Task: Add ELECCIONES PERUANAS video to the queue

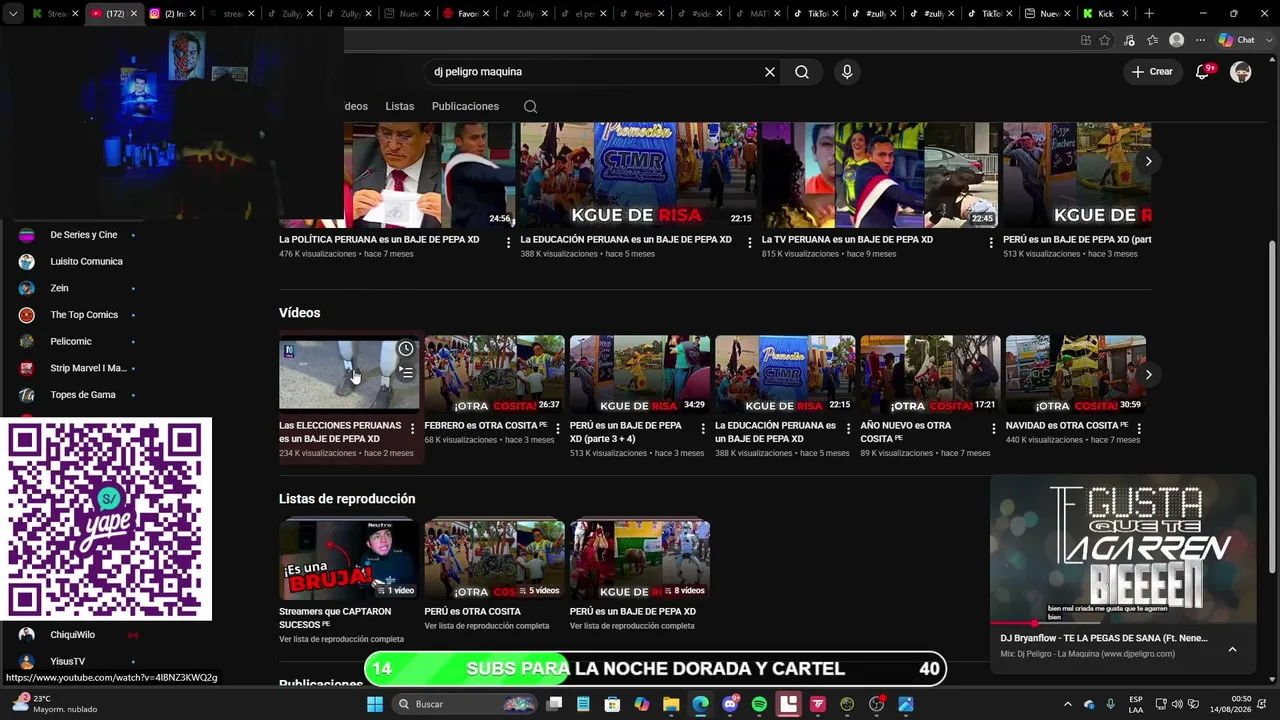Action: pyautogui.click(x=406, y=373)
